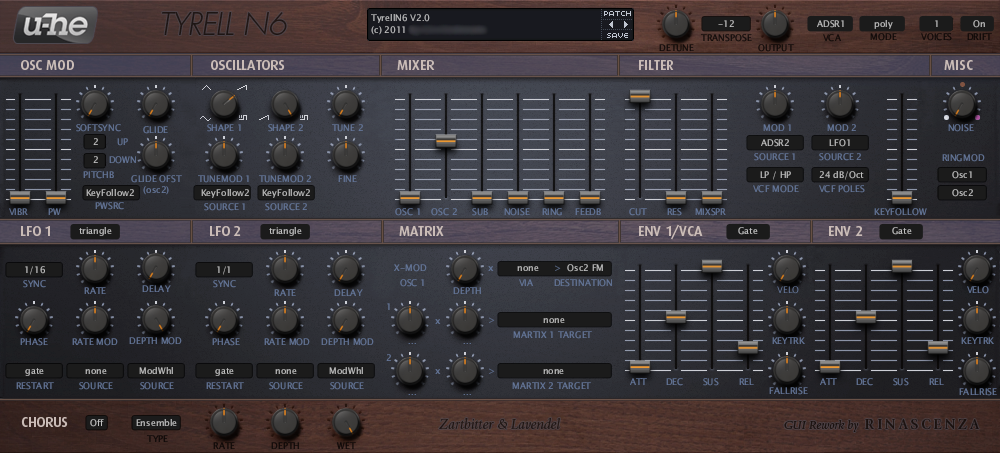Open the VOICES count selector
Screen dimensions: 1000x453
tap(936, 24)
